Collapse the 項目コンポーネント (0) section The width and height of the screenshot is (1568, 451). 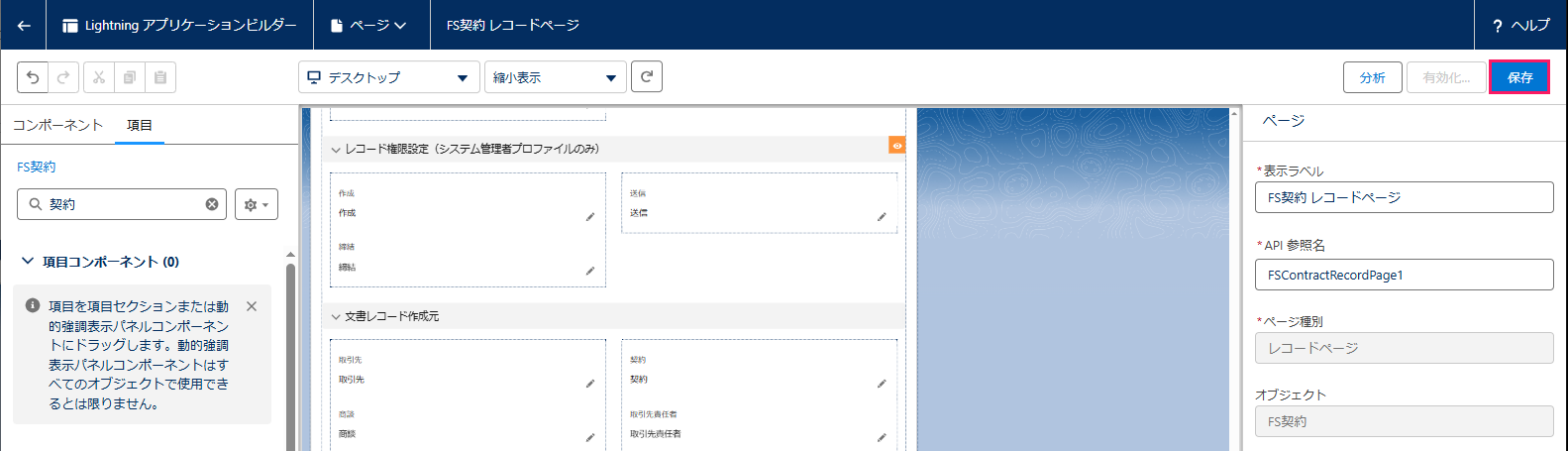pyautogui.click(x=28, y=262)
